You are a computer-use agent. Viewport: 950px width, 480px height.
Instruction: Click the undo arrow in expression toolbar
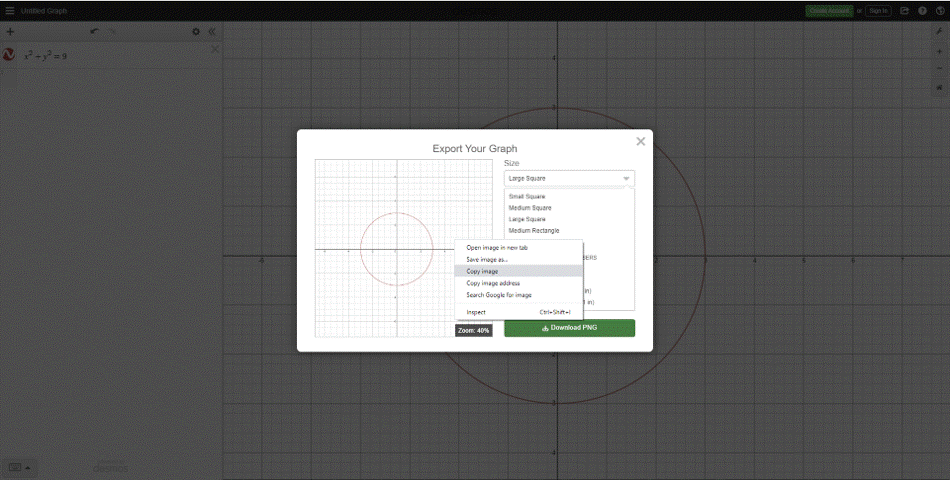(x=94, y=31)
